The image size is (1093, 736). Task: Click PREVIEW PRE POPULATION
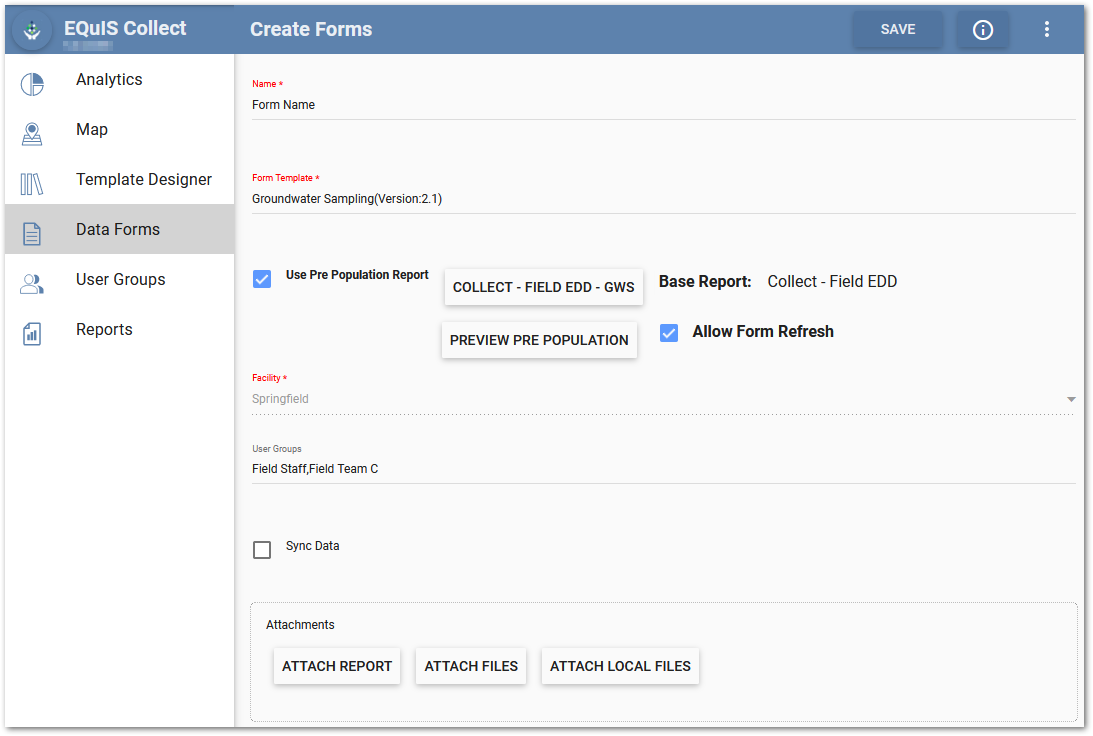point(539,340)
